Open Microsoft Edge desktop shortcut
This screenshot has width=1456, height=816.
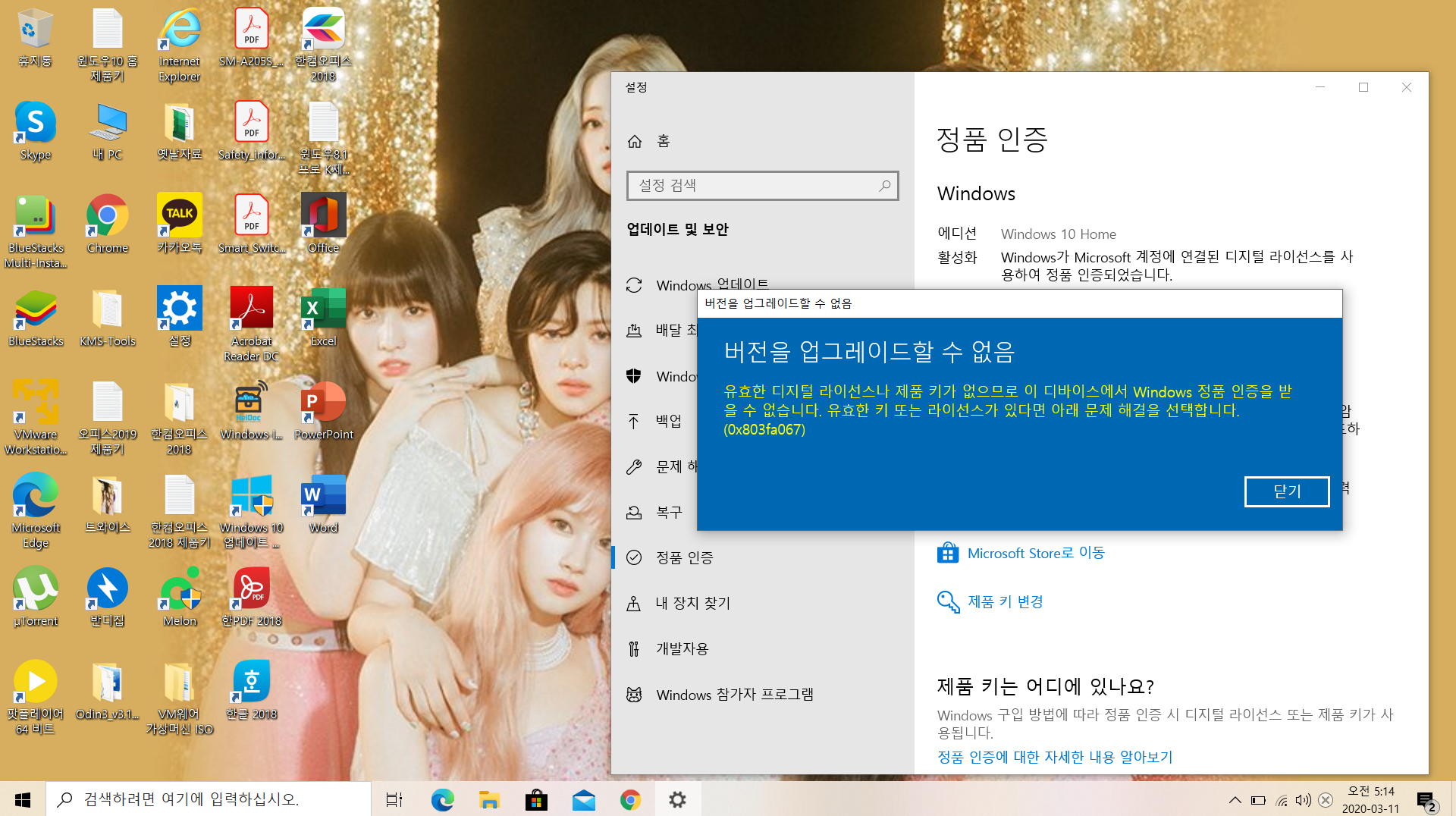(x=35, y=511)
